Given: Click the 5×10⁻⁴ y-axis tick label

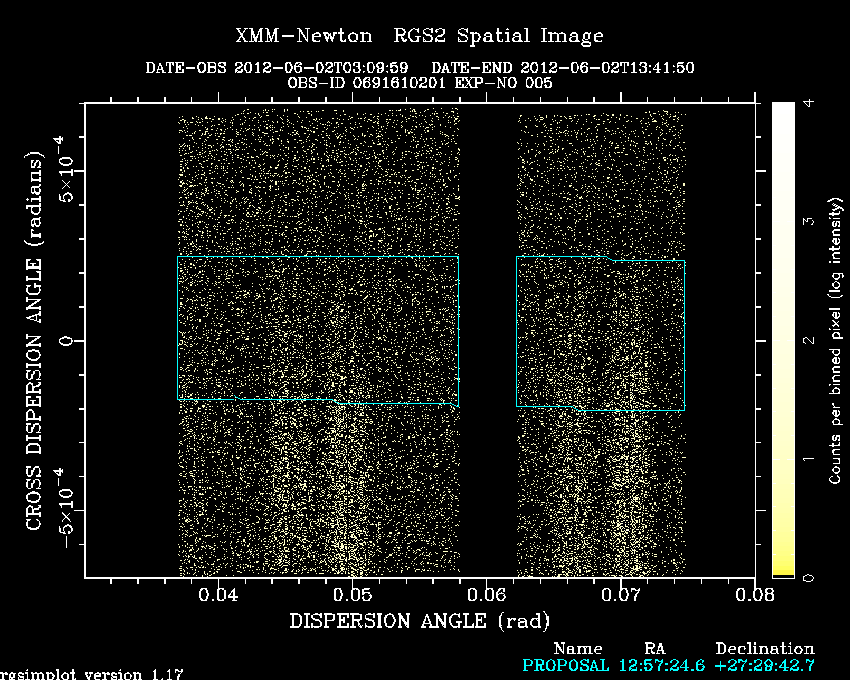Looking at the screenshot, I should 66,169.
